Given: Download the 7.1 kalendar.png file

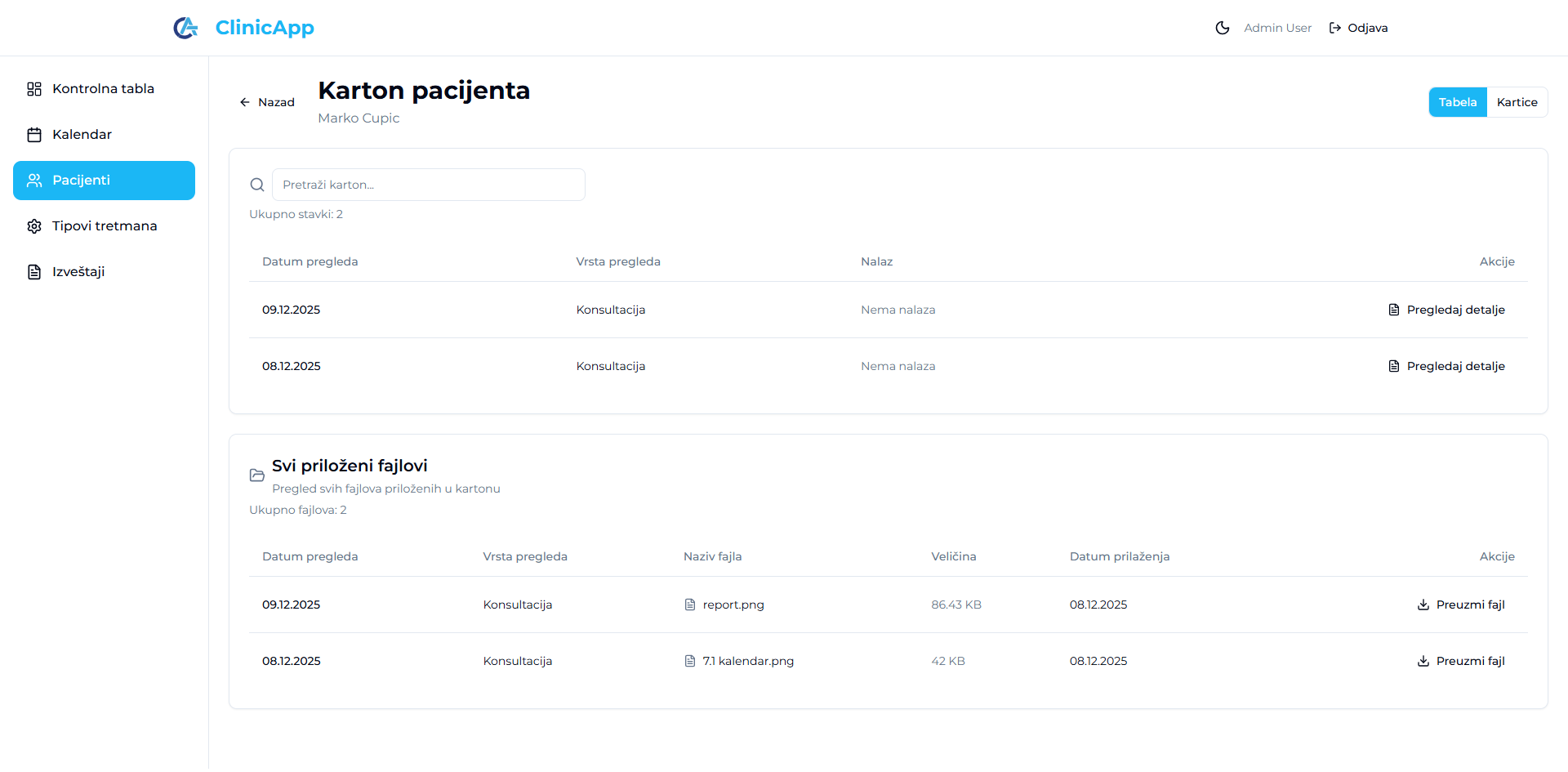Looking at the screenshot, I should [1460, 661].
